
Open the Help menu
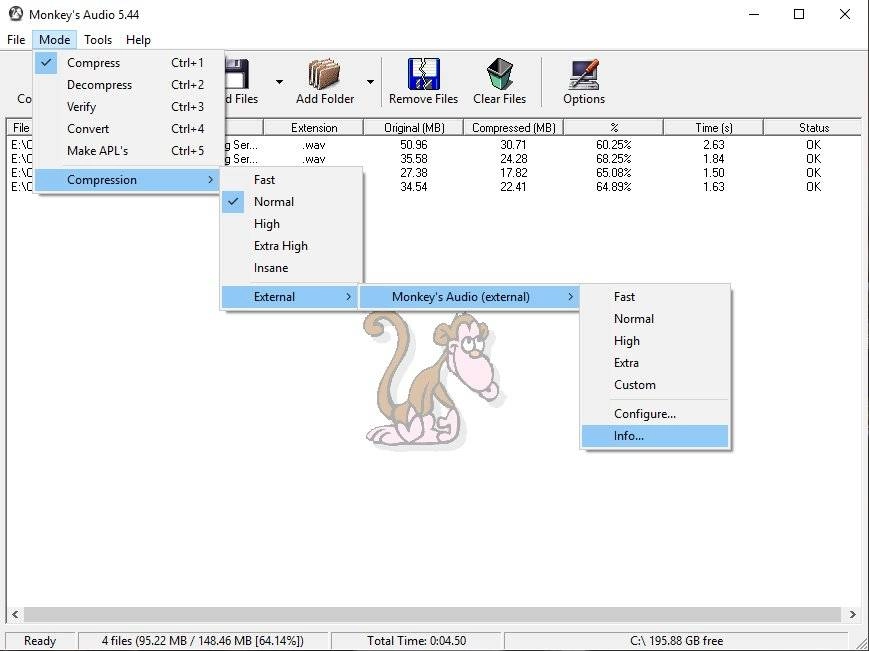point(138,40)
